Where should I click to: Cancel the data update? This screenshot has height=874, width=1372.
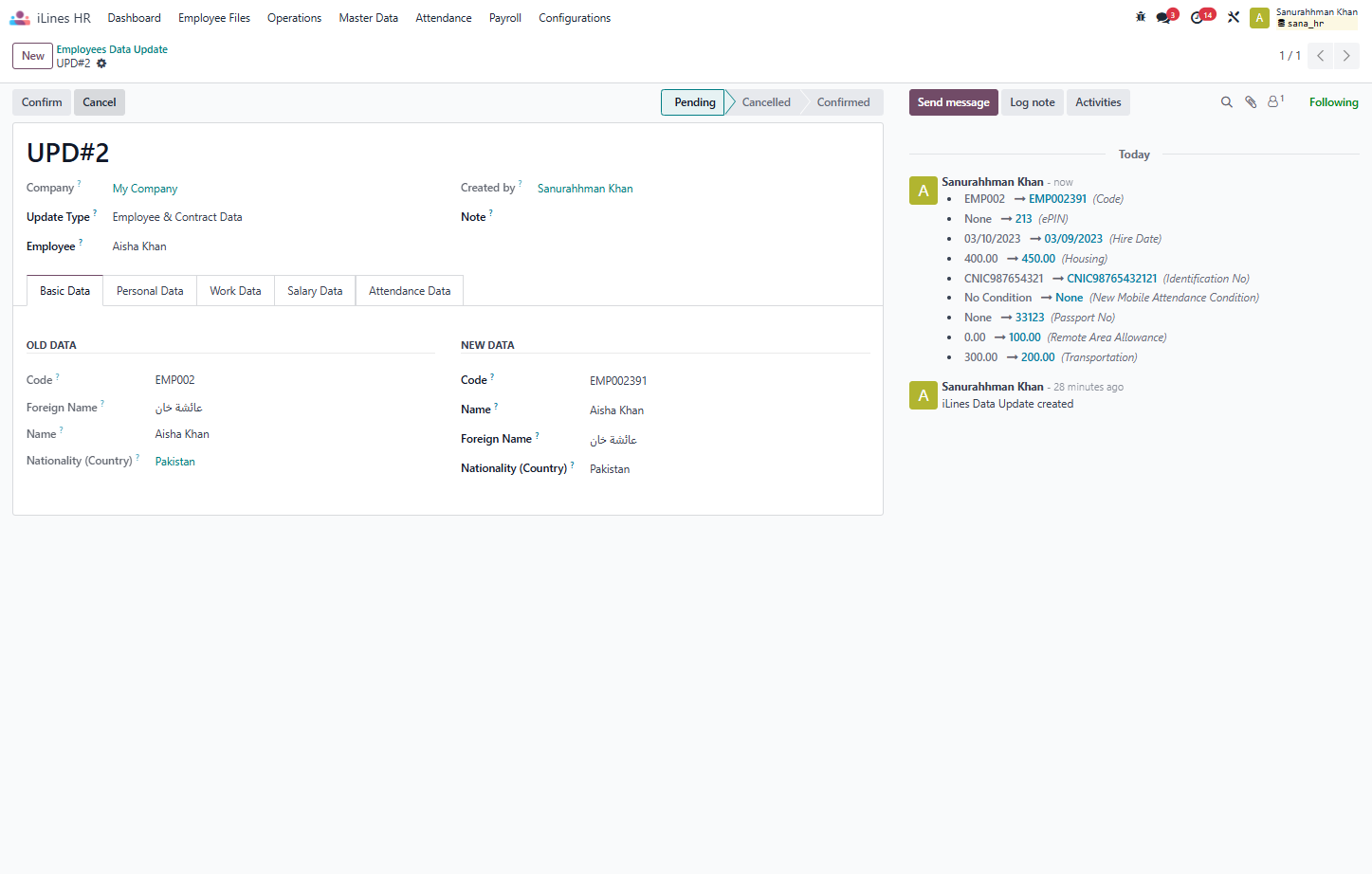tap(100, 102)
